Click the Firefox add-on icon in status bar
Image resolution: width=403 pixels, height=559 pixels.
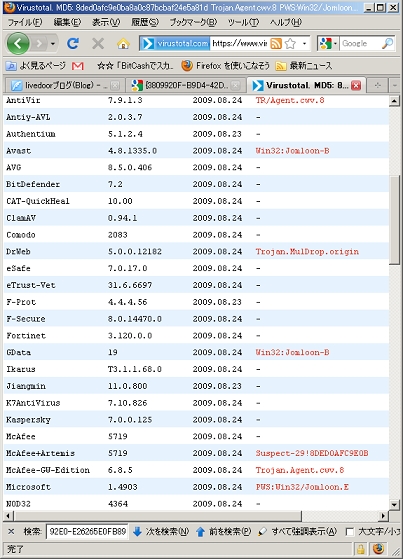point(378,549)
